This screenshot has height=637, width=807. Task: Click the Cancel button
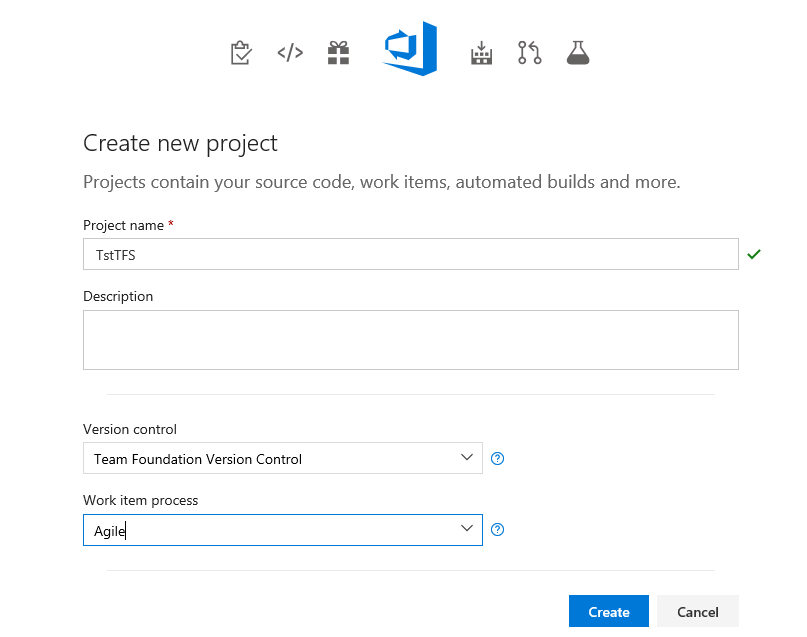click(x=697, y=611)
